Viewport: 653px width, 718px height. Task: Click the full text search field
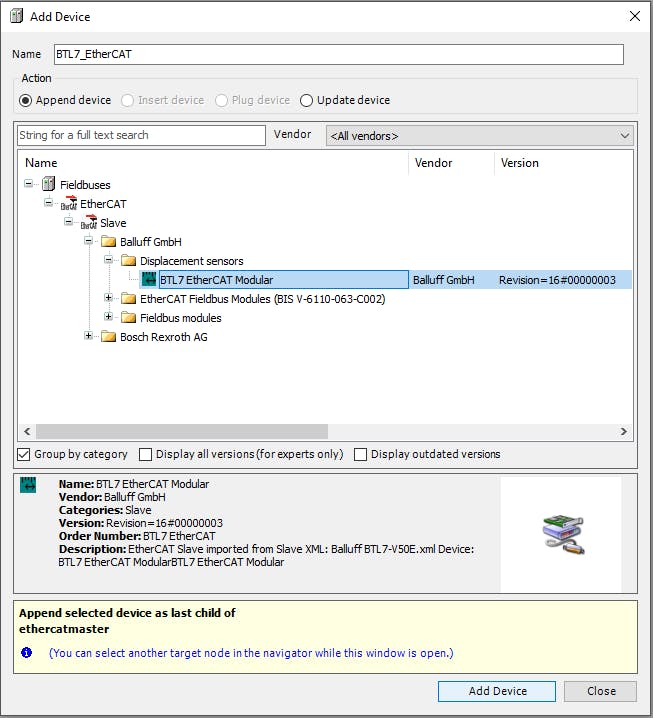pyautogui.click(x=141, y=136)
